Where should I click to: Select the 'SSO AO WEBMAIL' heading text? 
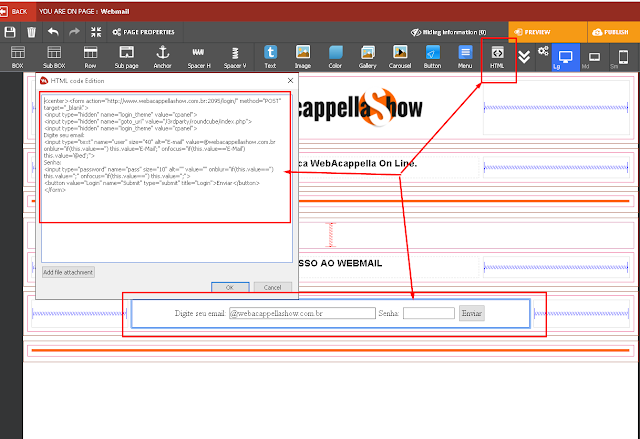[x=340, y=263]
